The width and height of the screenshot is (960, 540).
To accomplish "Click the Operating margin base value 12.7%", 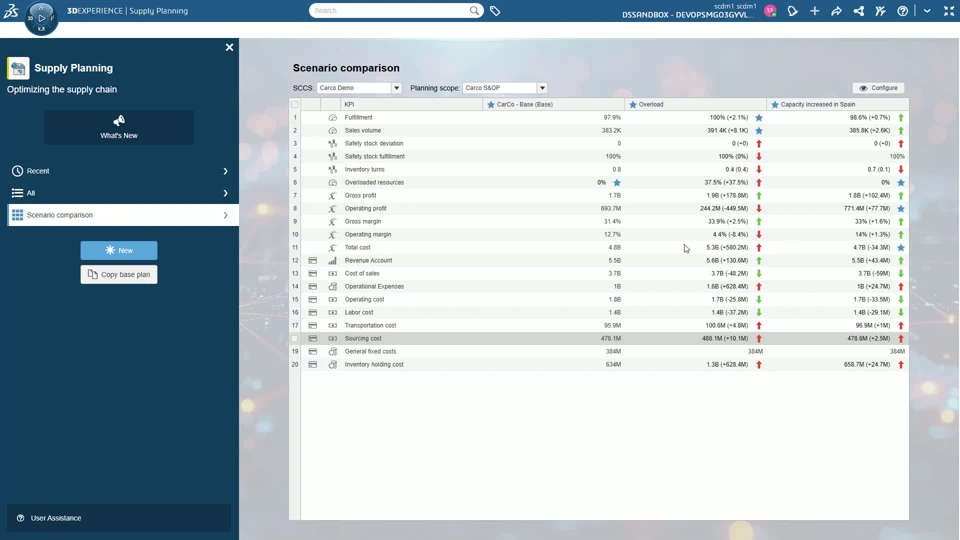I will pos(612,234).
